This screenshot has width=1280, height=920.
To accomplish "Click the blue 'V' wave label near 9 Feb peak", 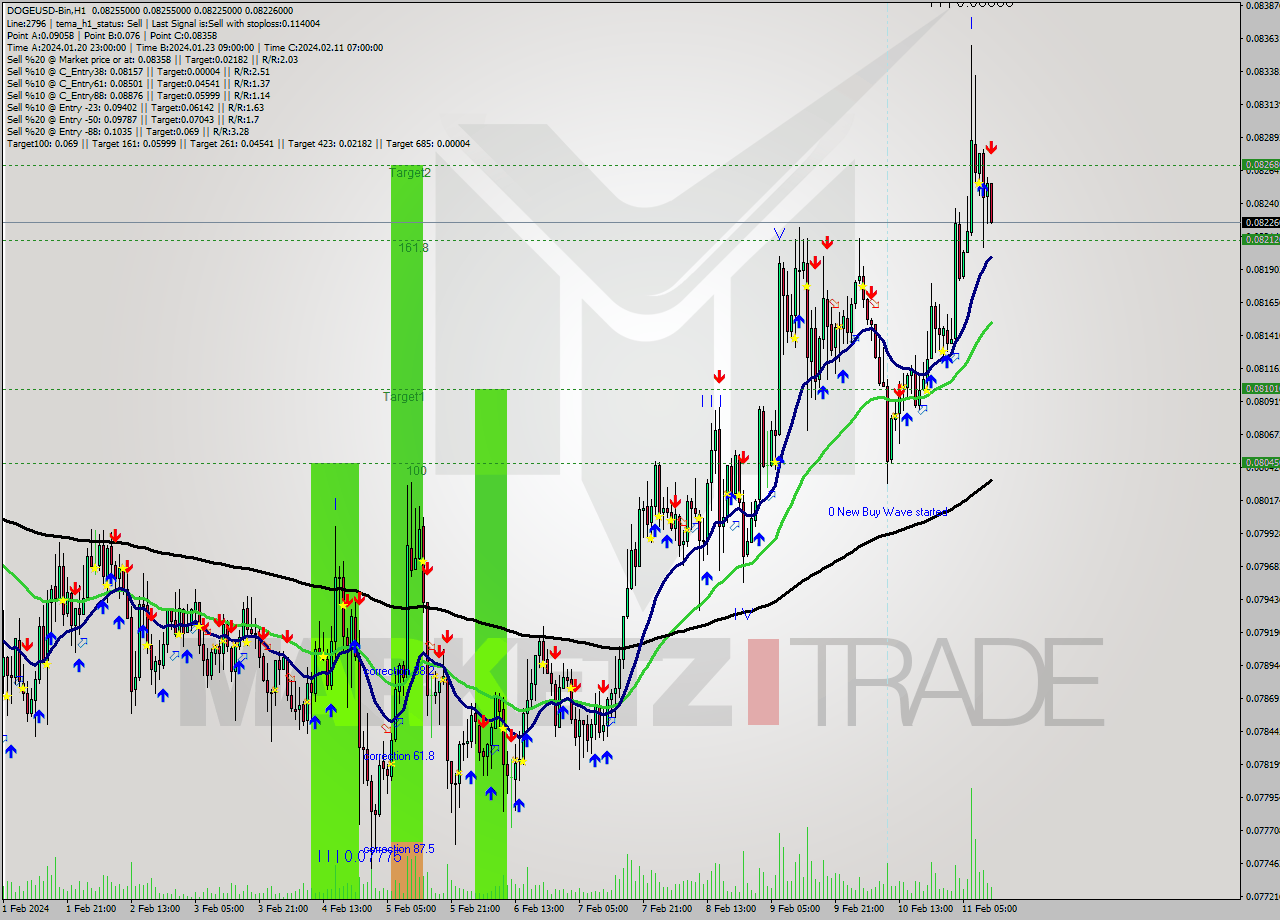I will 779,234.
